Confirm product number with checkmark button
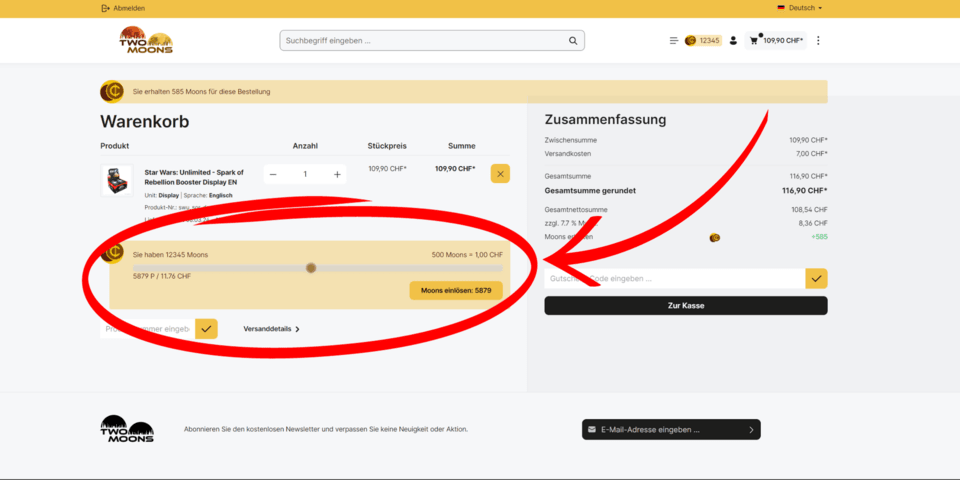Screen dimensions: 960x480 tap(206, 328)
